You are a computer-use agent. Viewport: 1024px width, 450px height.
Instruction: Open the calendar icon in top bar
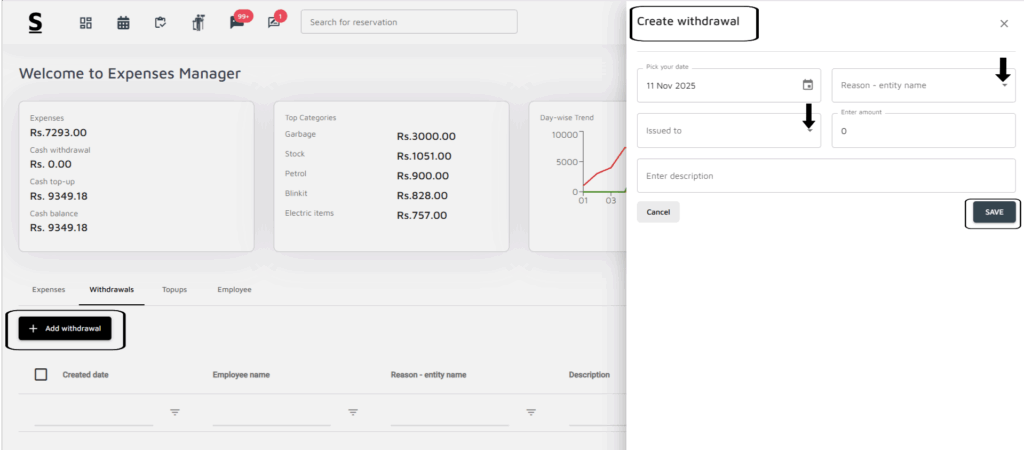123,22
